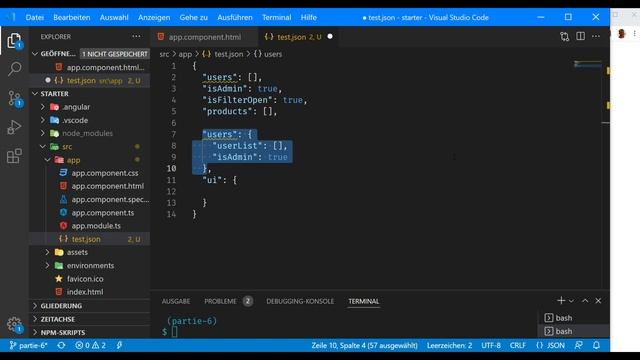Click the CRLF line ending selector

518,345
